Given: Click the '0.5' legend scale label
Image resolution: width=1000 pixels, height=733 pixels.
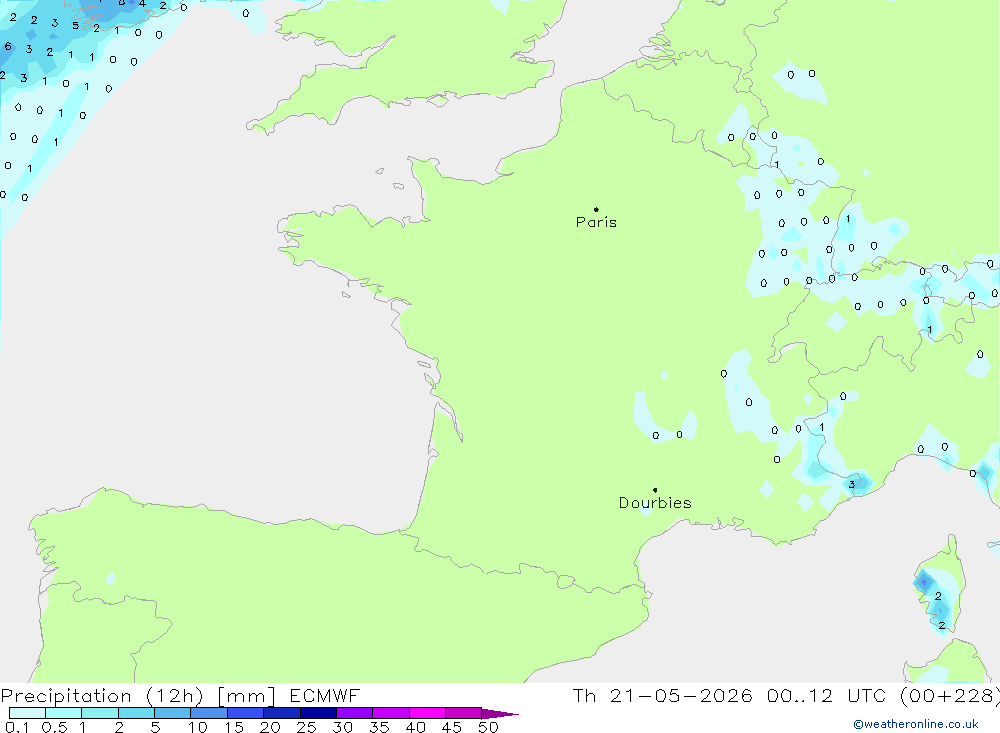Looking at the screenshot, I should pos(54,727).
